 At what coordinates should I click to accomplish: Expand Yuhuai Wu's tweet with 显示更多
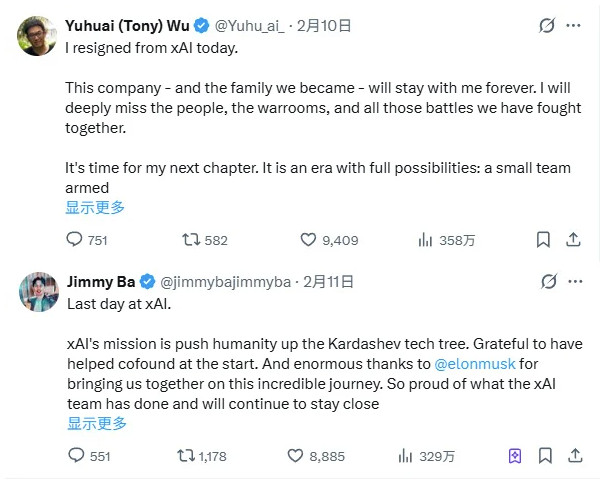[96, 208]
